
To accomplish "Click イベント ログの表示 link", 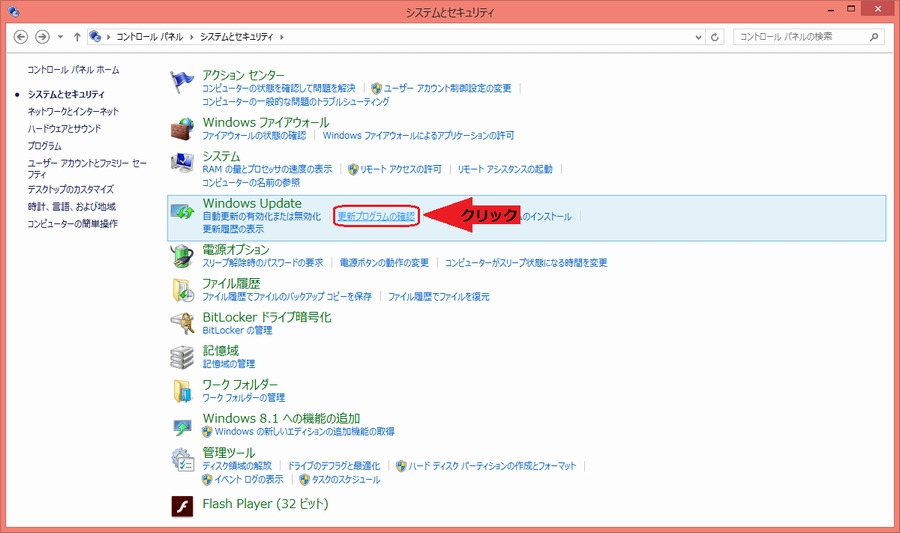I will coord(249,480).
